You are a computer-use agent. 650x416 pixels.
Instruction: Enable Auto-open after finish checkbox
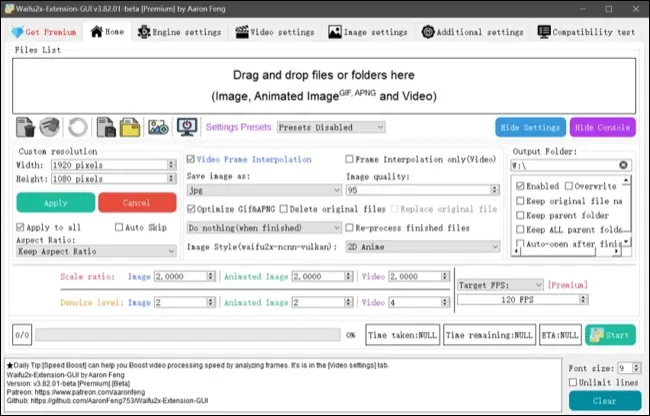(x=520, y=244)
